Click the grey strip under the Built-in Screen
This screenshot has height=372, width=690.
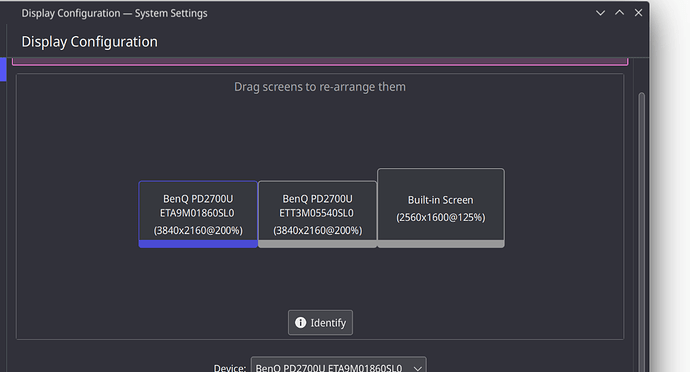440,244
